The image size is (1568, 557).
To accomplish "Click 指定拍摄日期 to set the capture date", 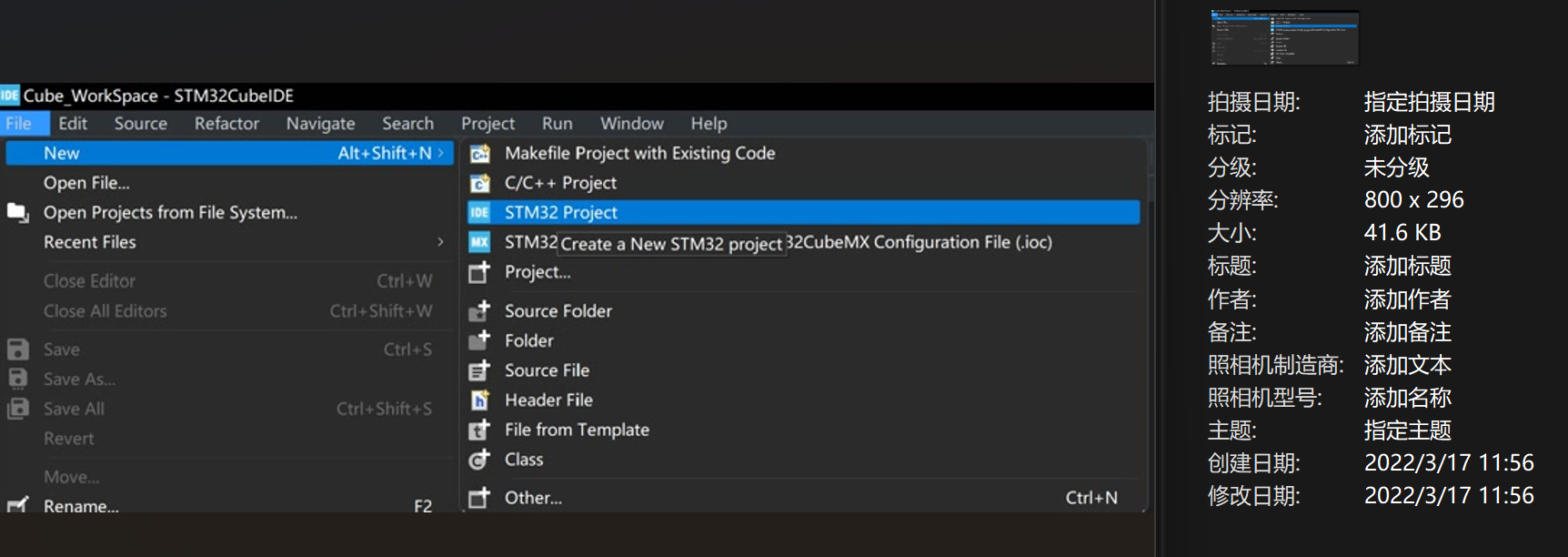I will pyautogui.click(x=1429, y=102).
